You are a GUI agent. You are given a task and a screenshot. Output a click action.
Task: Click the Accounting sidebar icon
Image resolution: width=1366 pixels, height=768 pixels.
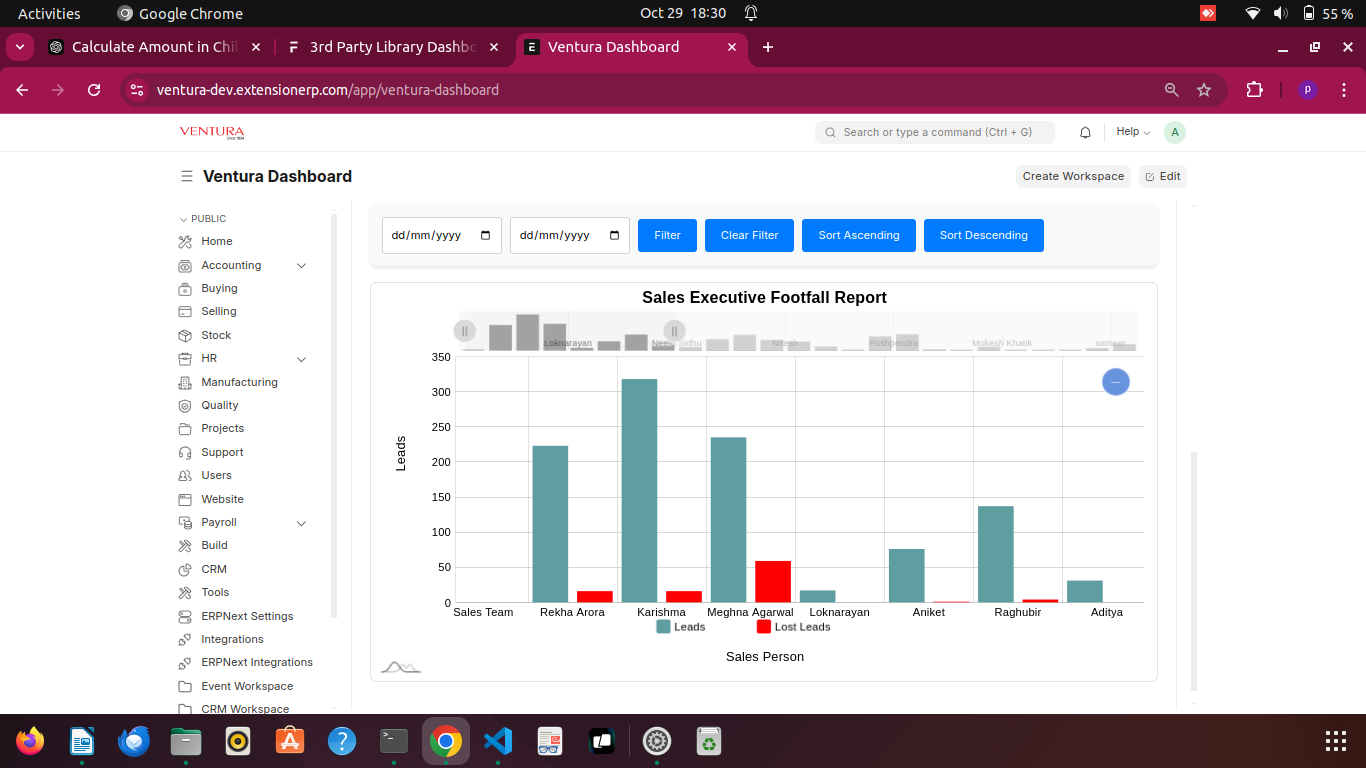pyautogui.click(x=184, y=265)
